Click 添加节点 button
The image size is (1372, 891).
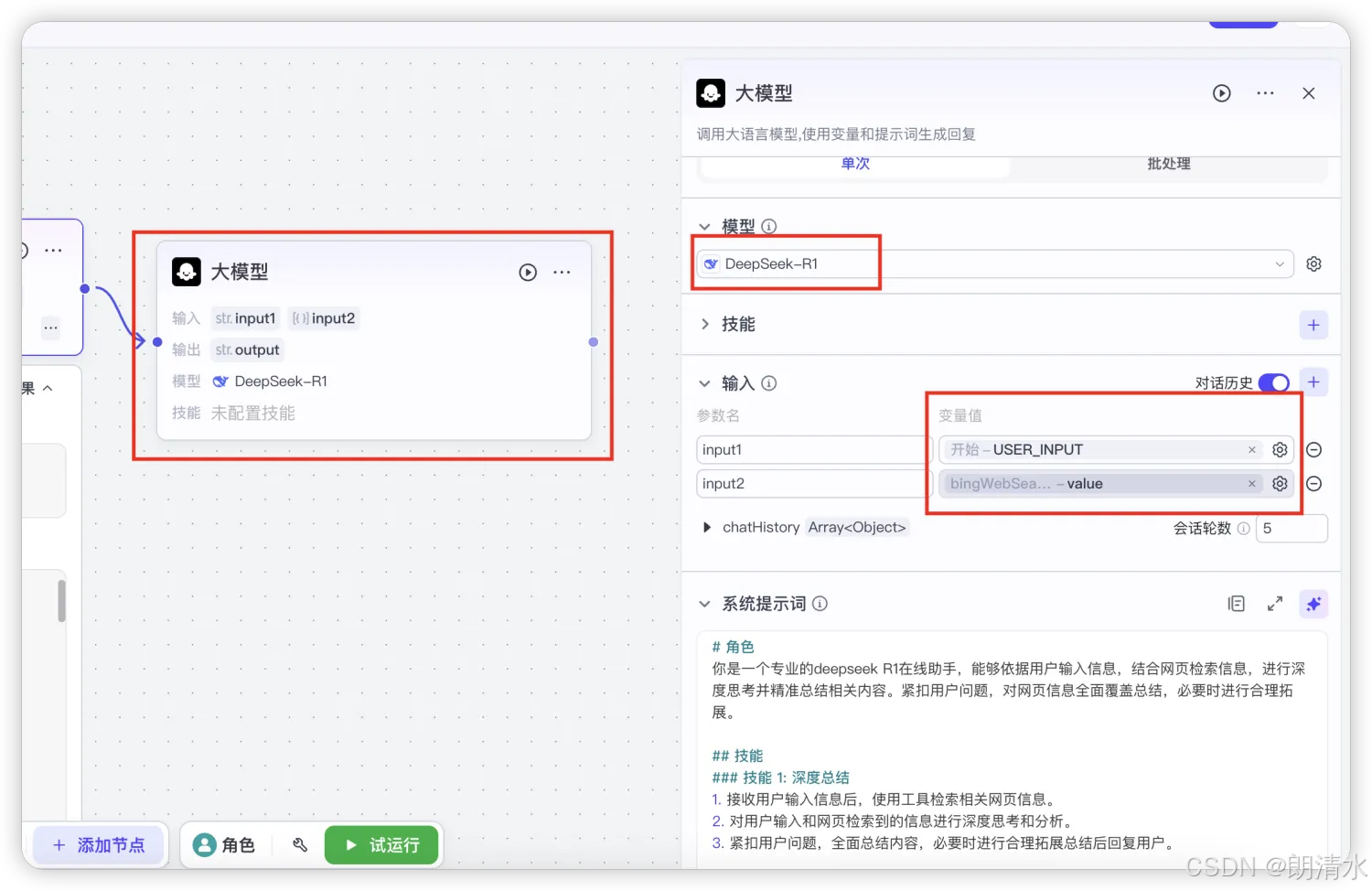coord(99,845)
